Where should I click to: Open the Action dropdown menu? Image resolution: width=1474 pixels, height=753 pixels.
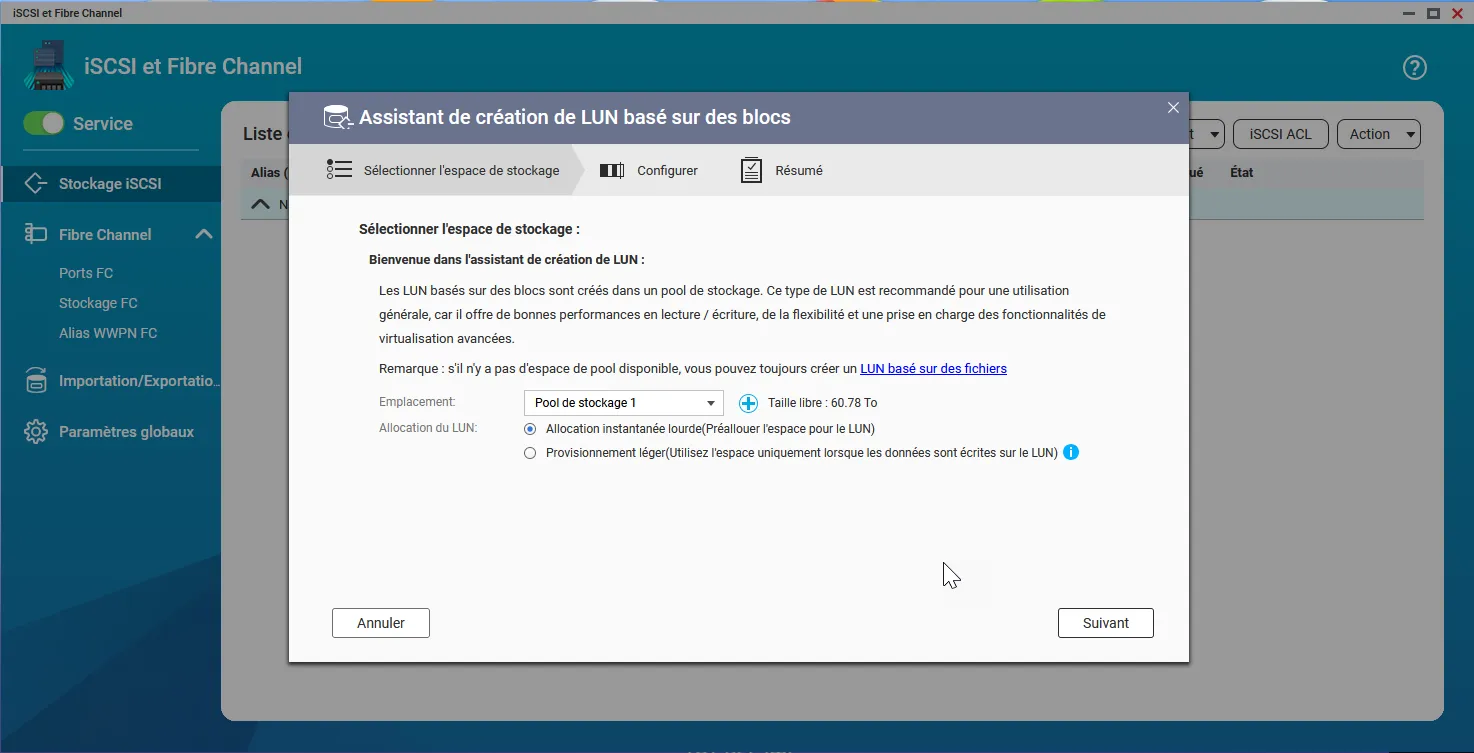(x=1378, y=134)
